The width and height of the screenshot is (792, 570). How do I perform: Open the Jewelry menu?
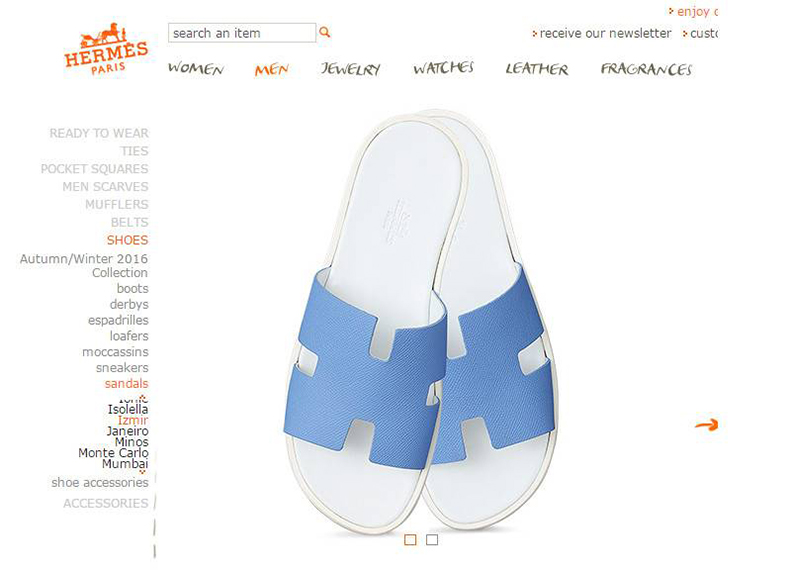click(351, 68)
